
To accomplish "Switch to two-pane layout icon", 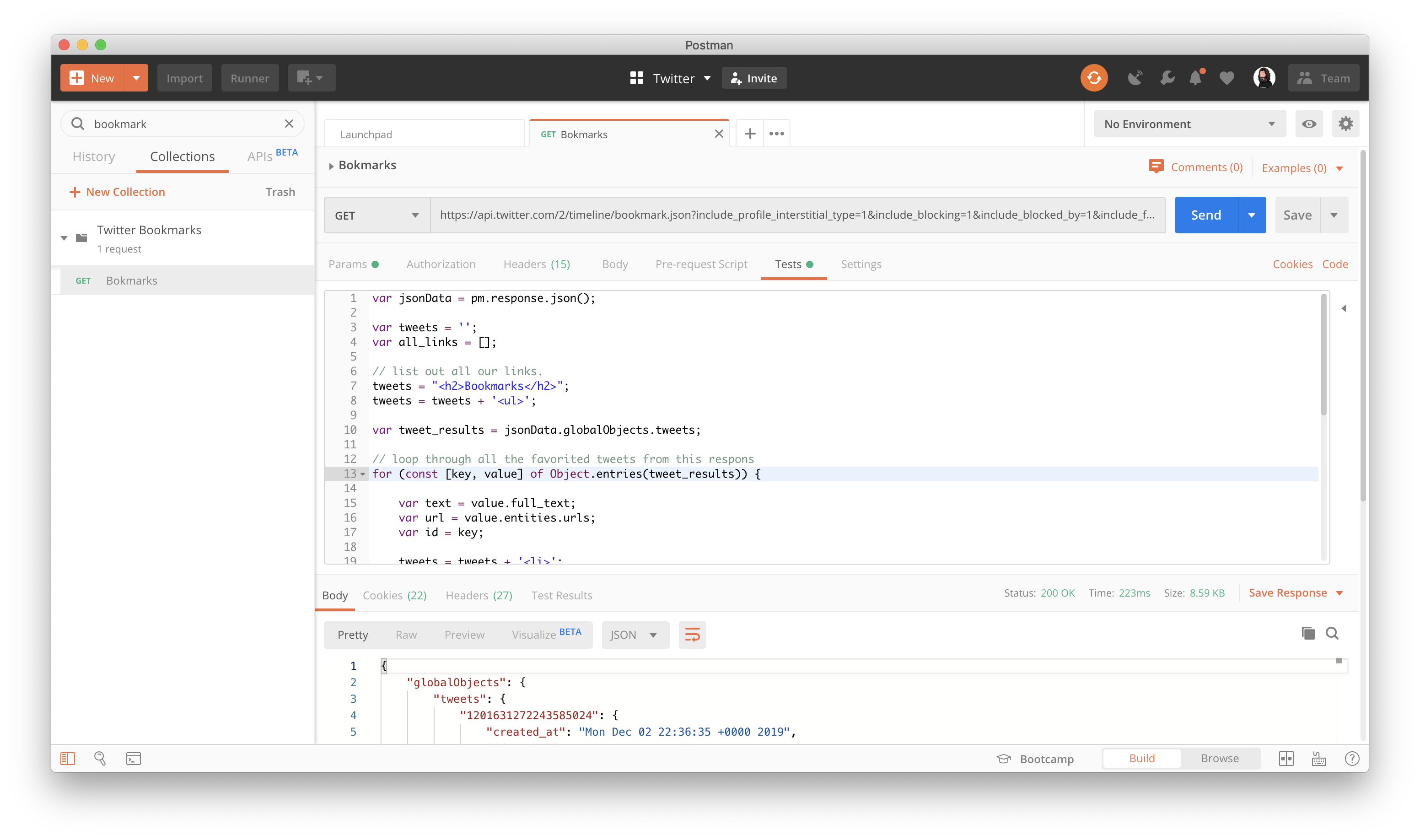I will (x=1286, y=759).
